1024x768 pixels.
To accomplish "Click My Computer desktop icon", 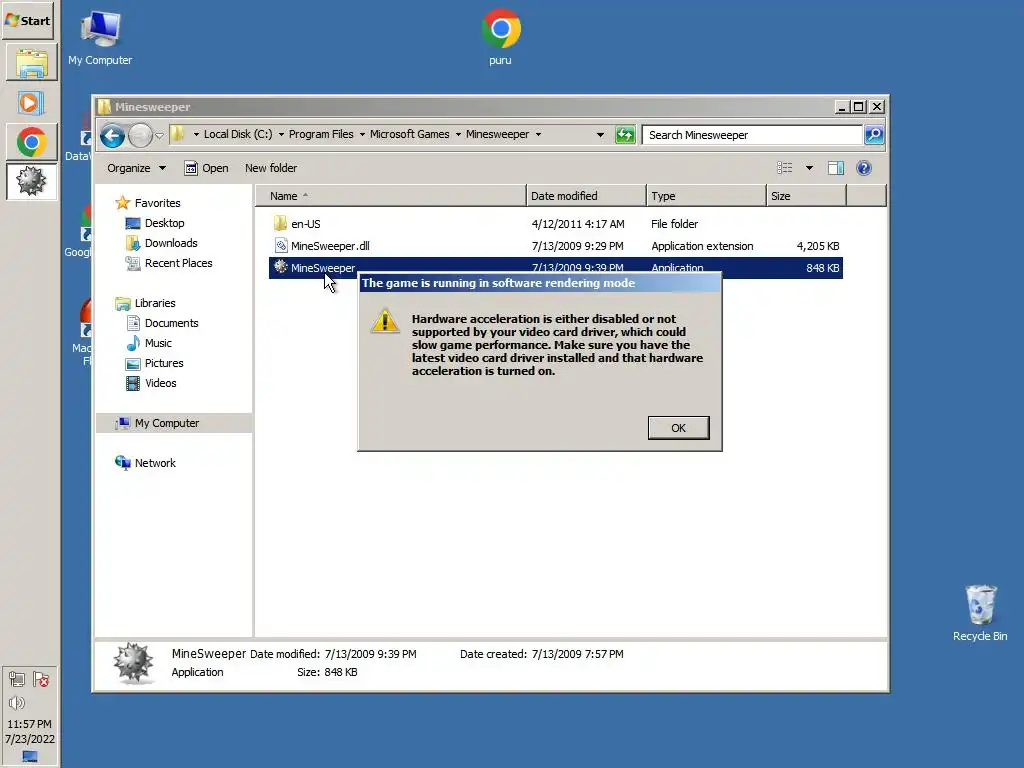I will pyautogui.click(x=100, y=38).
